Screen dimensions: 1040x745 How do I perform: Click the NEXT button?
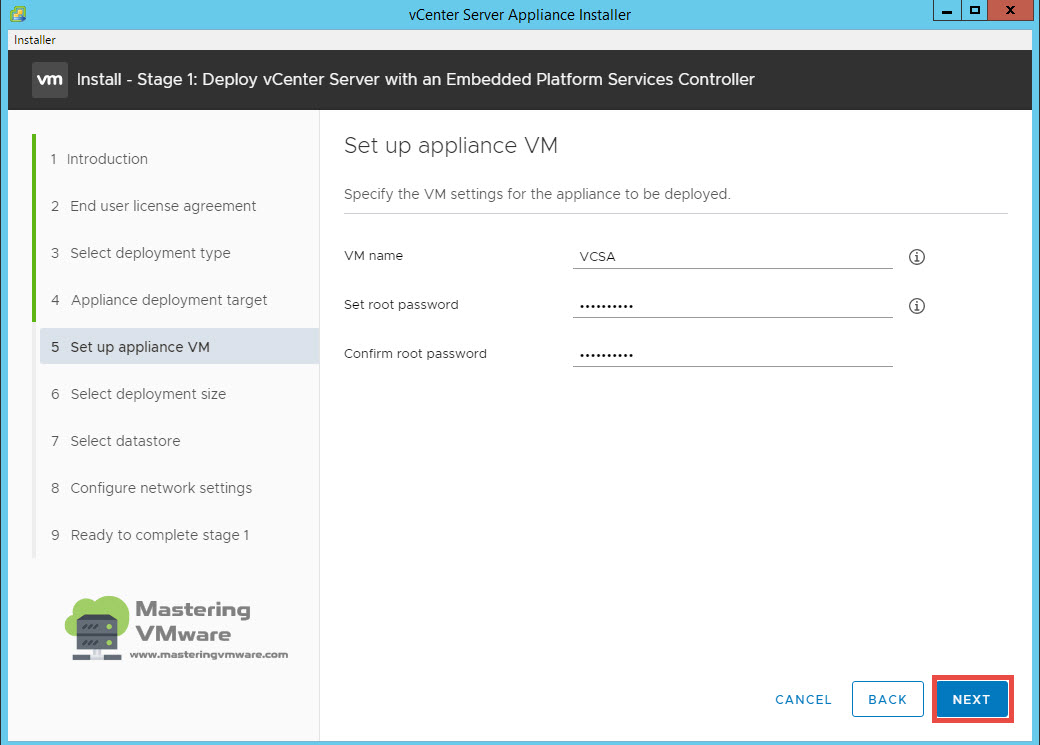click(x=972, y=699)
